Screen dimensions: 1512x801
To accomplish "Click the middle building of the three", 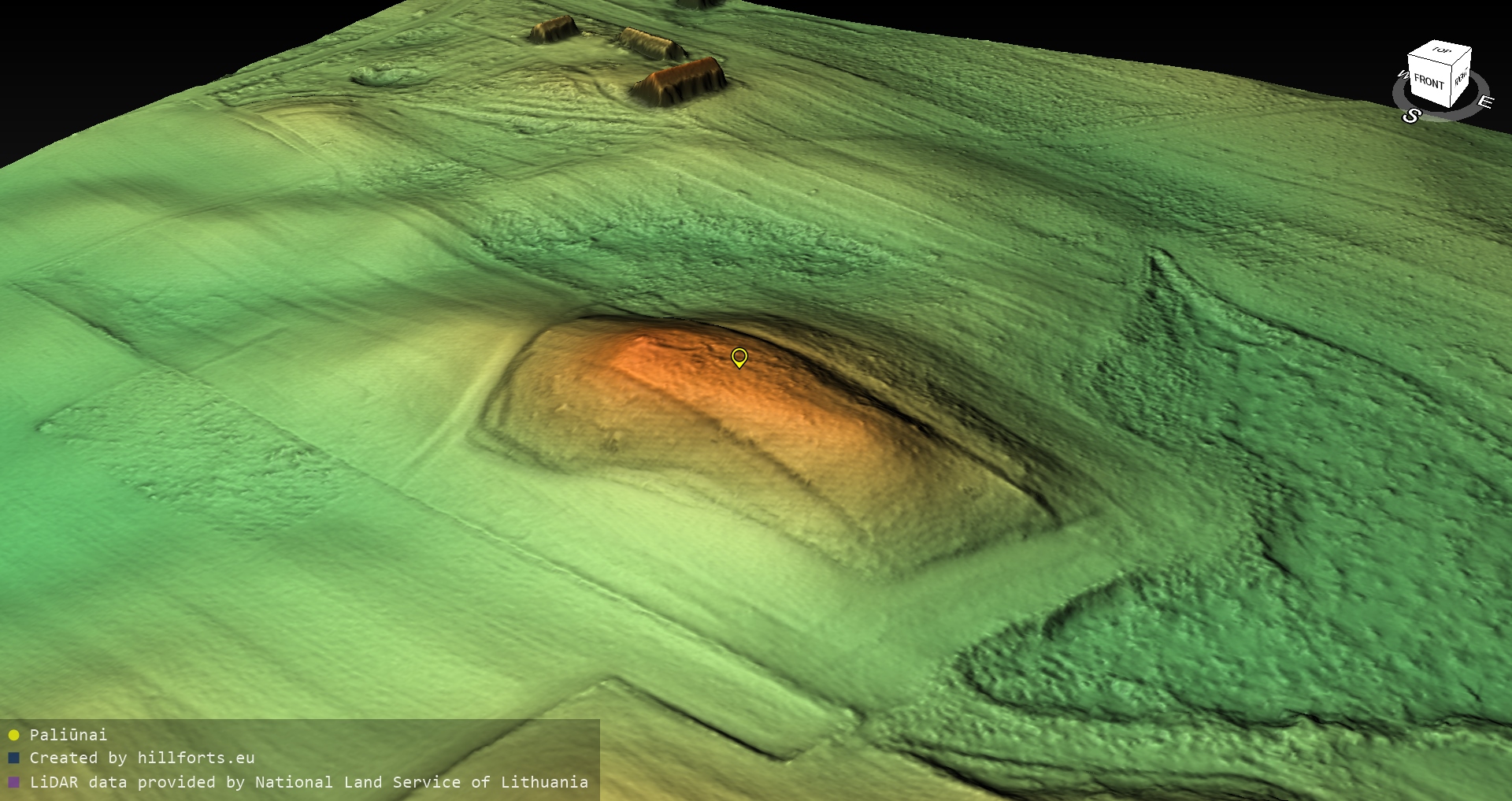I will (x=651, y=44).
